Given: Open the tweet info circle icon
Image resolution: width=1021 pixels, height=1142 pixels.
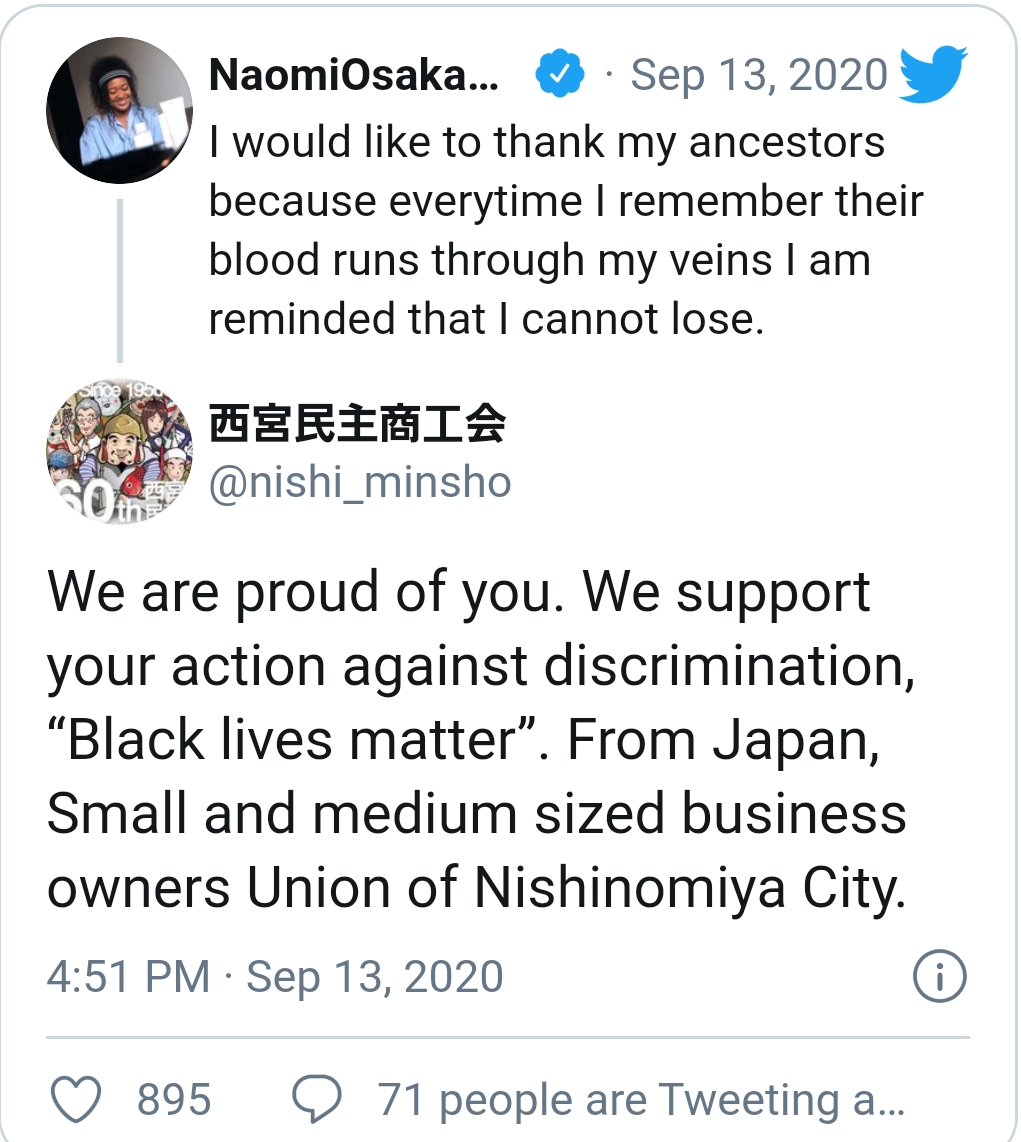Looking at the screenshot, I should (940, 976).
